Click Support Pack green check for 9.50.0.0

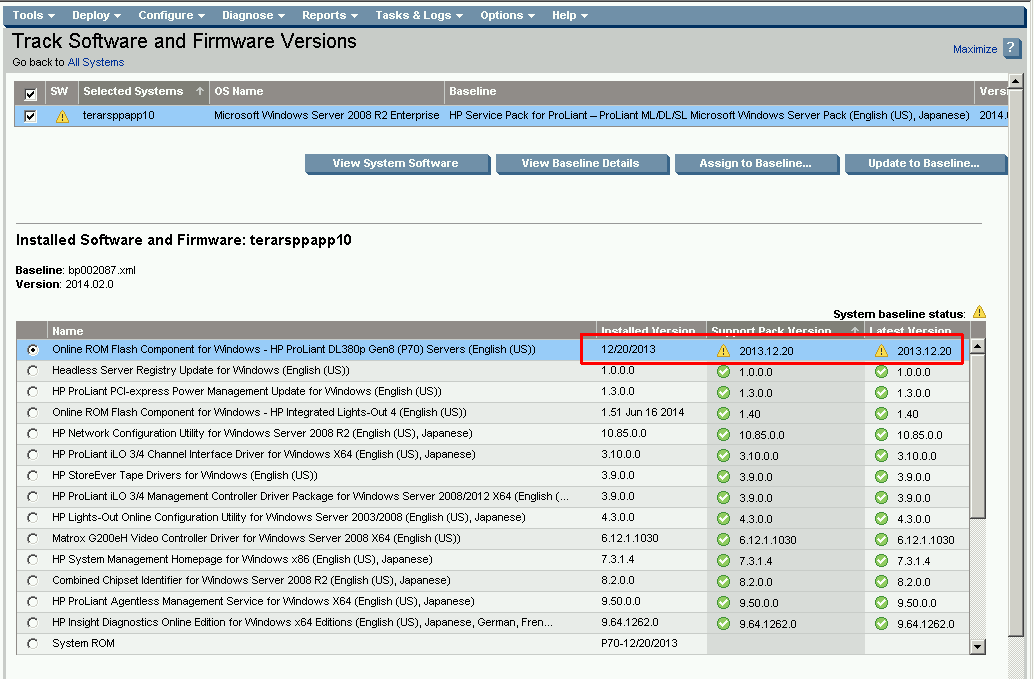click(x=723, y=603)
